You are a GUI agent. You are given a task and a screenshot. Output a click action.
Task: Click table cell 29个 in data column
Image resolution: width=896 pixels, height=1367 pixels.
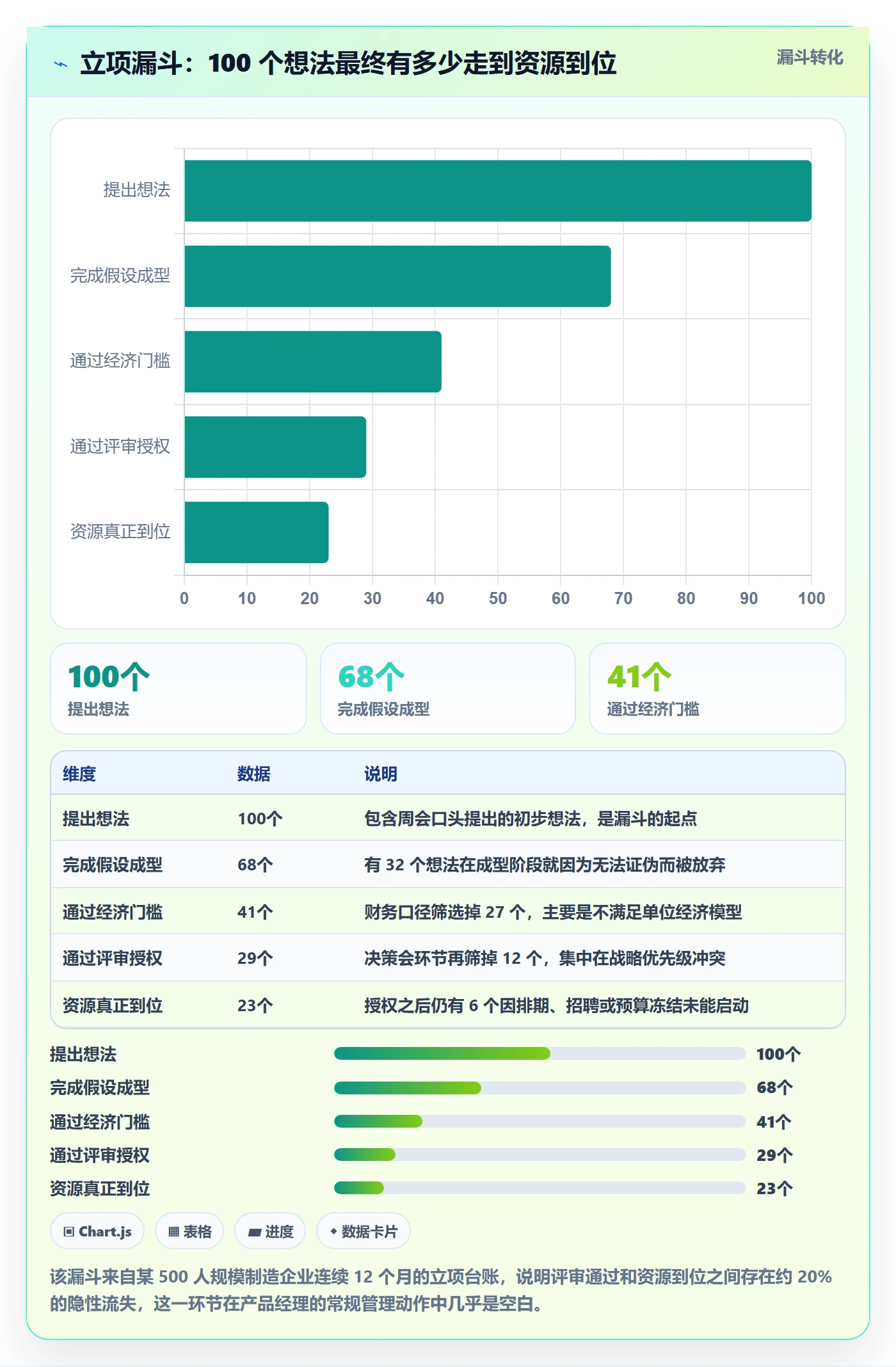tap(255, 958)
